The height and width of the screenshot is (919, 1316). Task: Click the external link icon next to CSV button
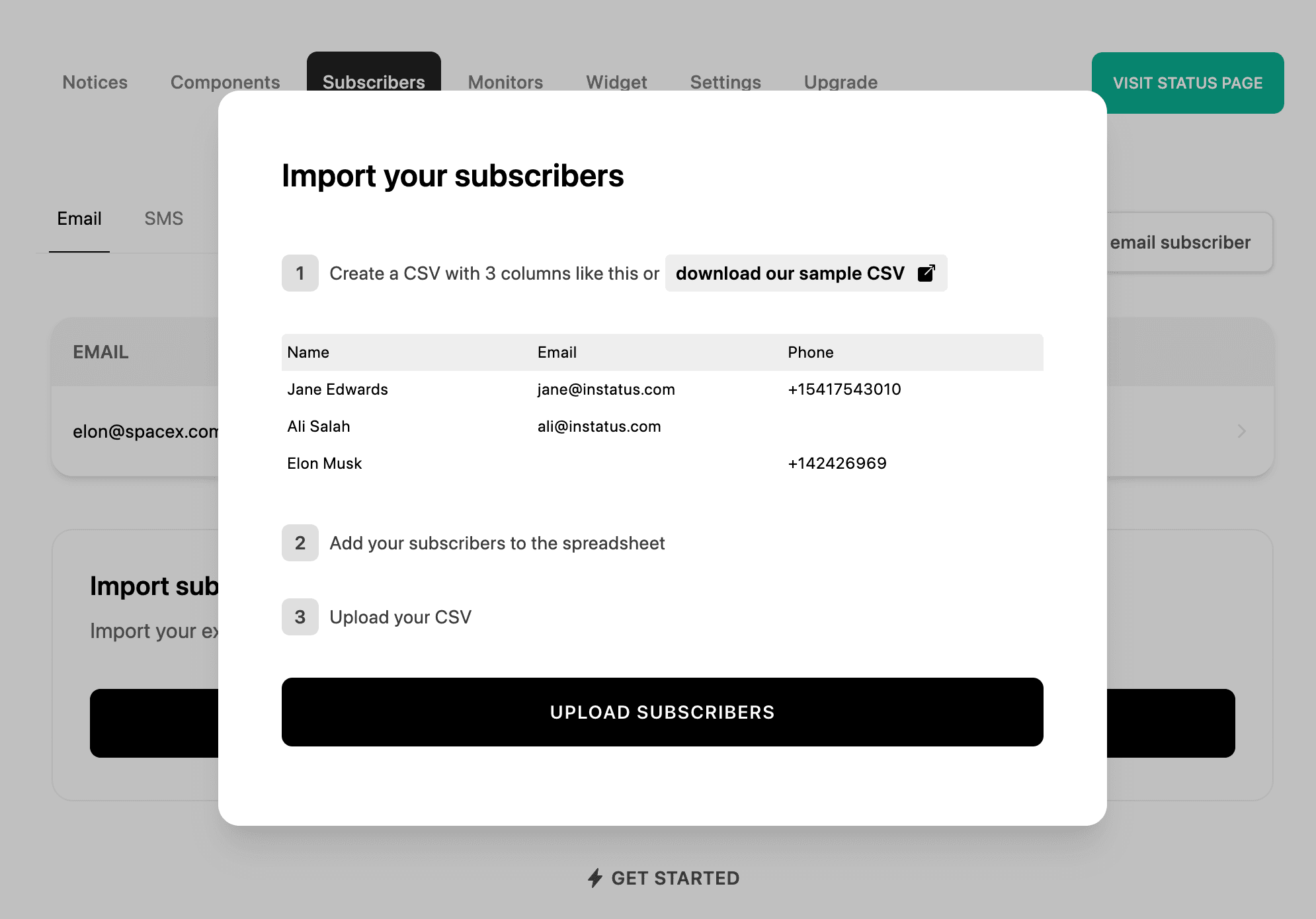click(925, 272)
